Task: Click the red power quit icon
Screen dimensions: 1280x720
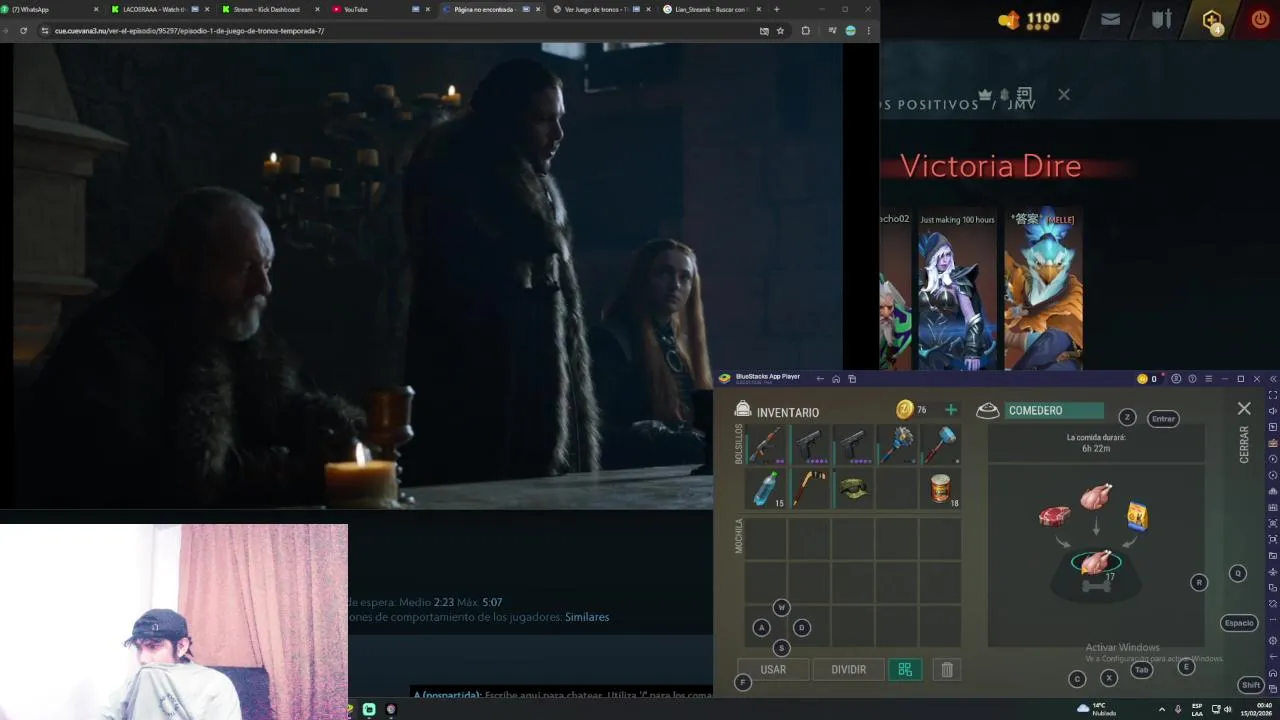Action: (1260, 19)
